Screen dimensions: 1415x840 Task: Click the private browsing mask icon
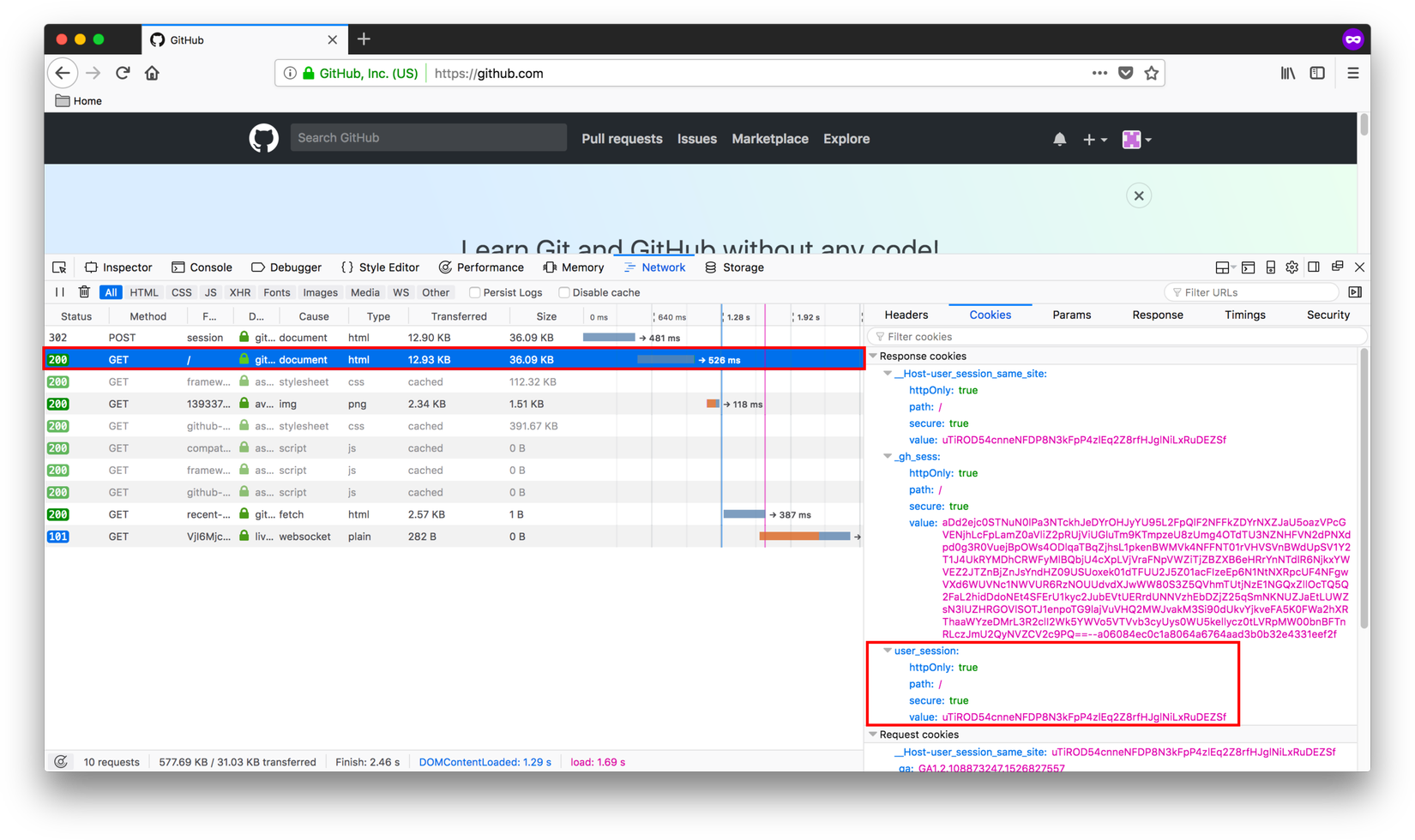coord(1352,39)
